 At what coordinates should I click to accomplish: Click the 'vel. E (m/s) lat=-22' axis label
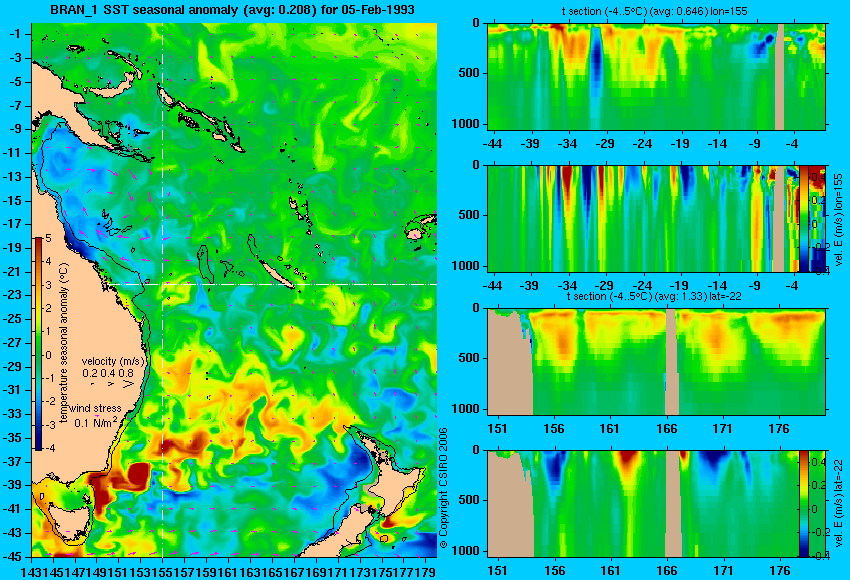point(838,505)
